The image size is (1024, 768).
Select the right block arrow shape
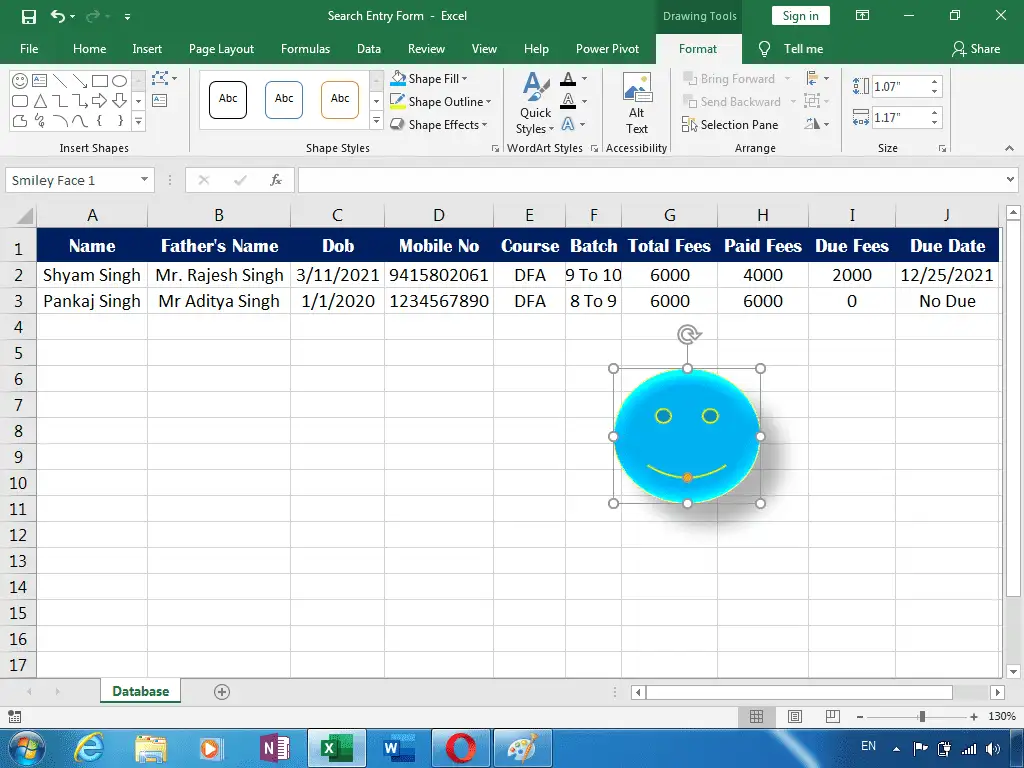[x=99, y=101]
